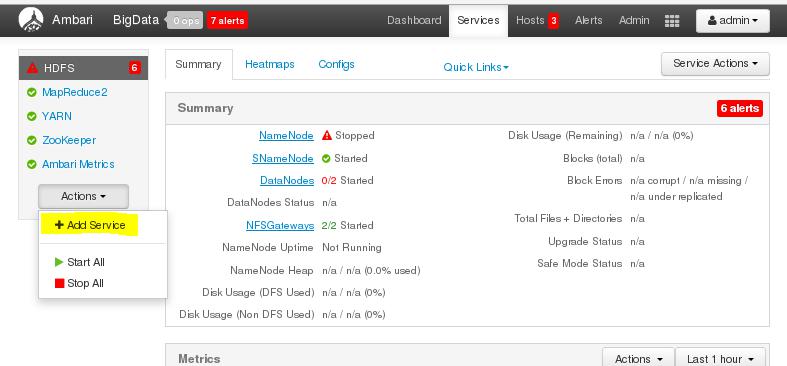The image size is (787, 366).
Task: Open the NameNode link
Action: (x=286, y=136)
